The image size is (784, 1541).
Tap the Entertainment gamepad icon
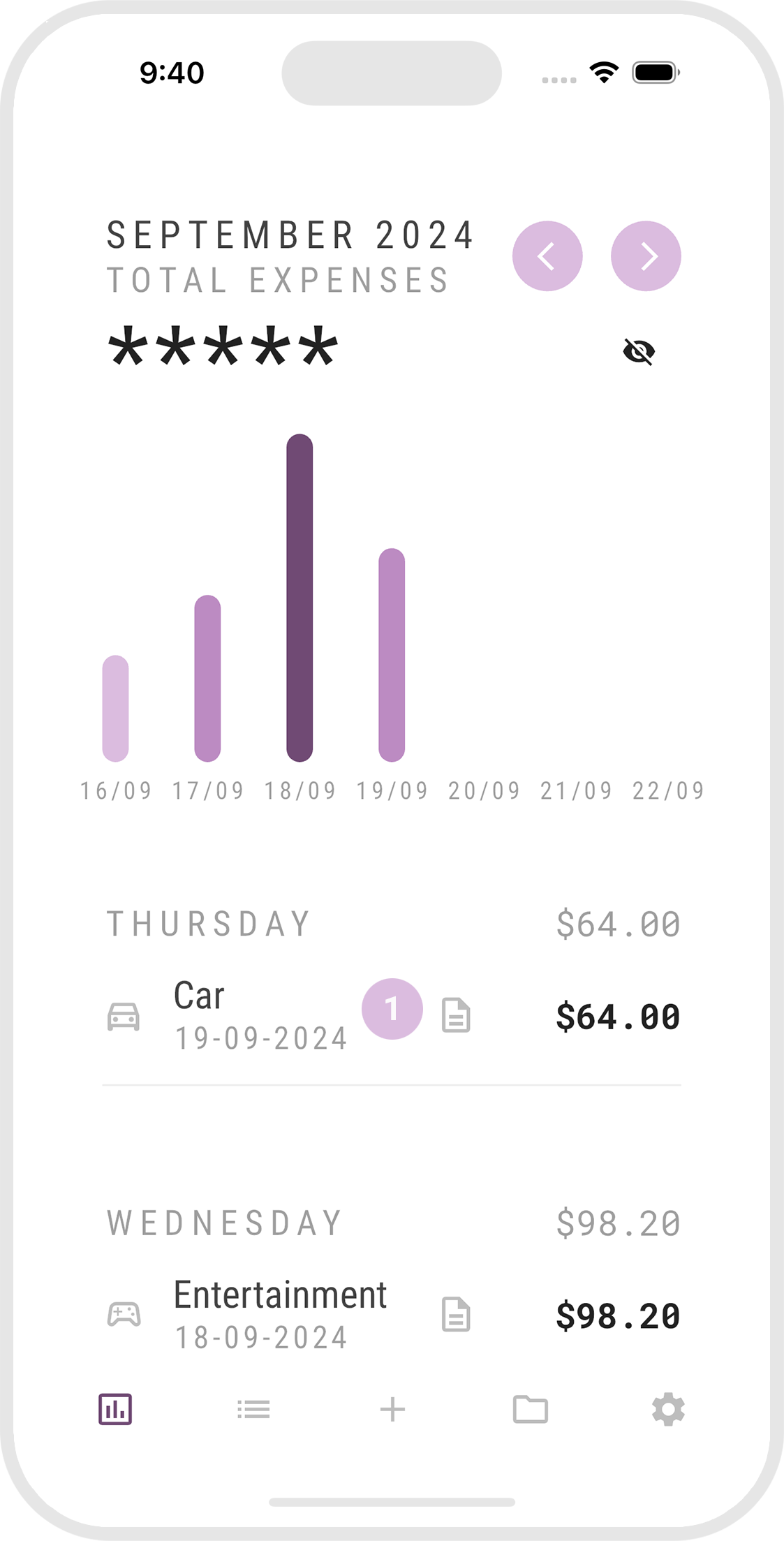point(124,1315)
